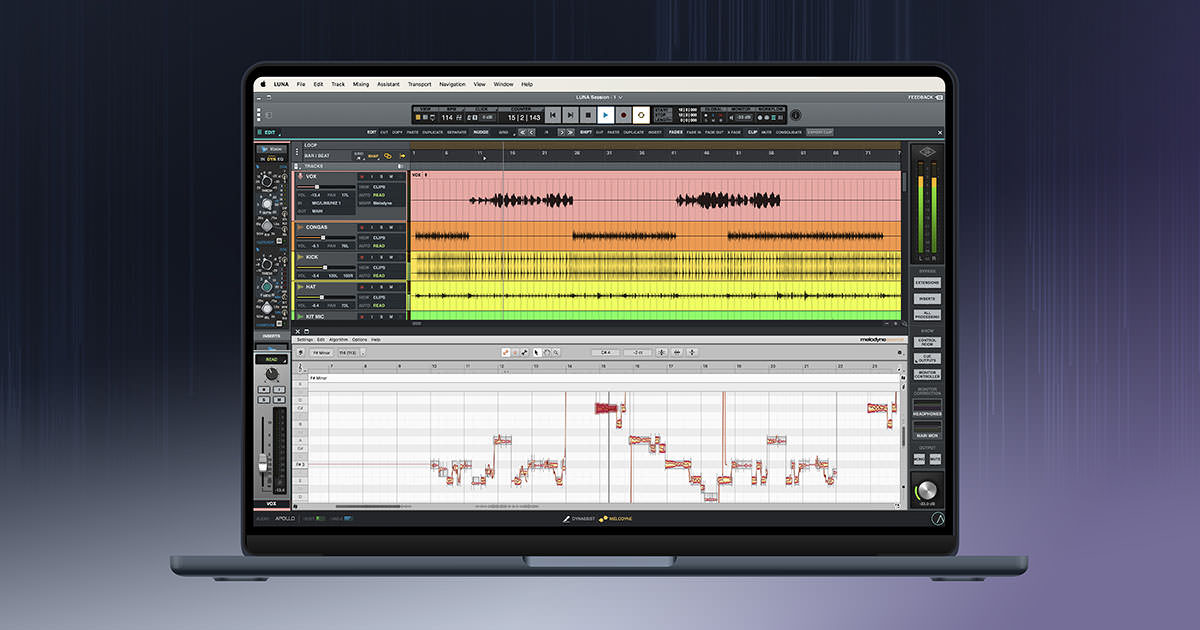The image size is (1200, 630).
Task: Click the VOX track microphone icon
Action: [299, 176]
